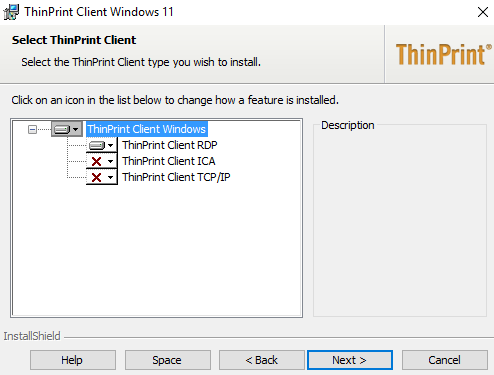Click the Help button
Viewport: 494px width, 375px height.
[x=73, y=360]
